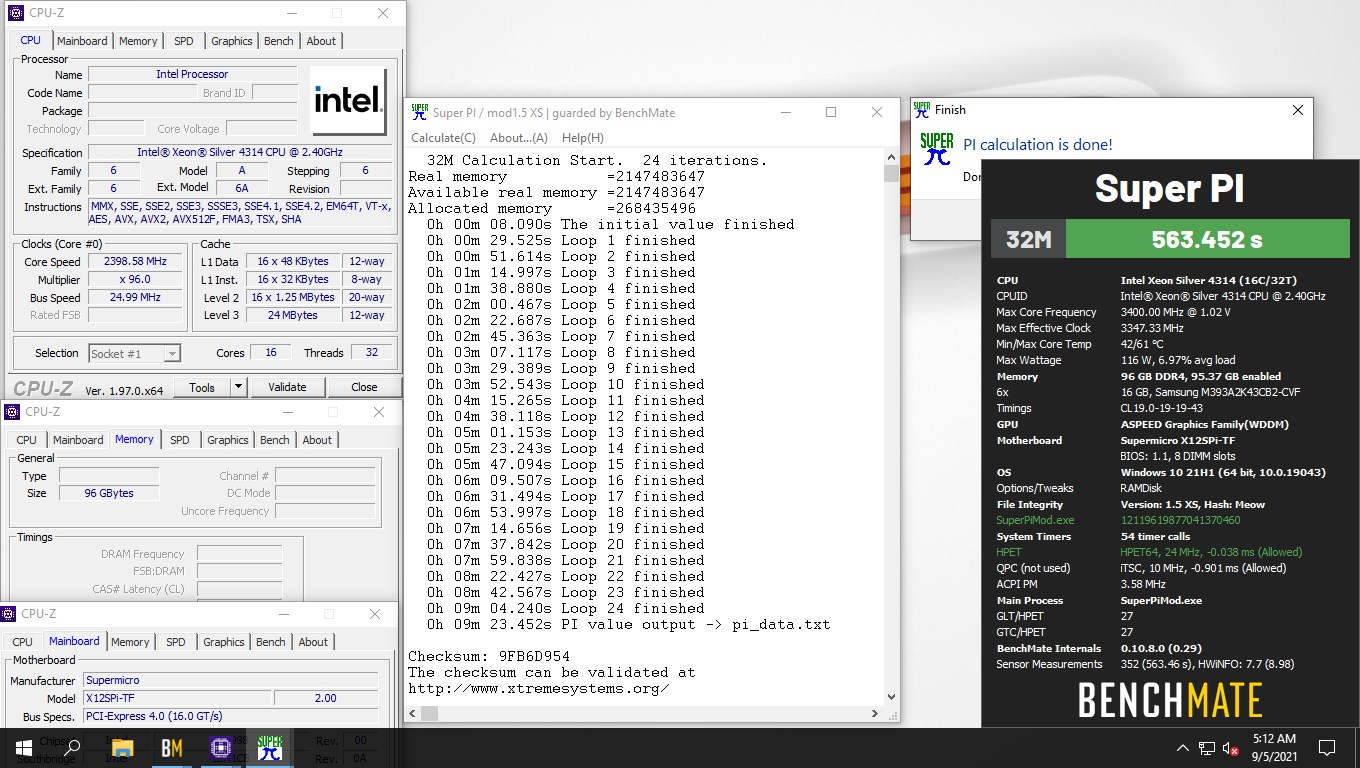1360x768 pixels.
Task: Click the Multiplier field x 96.0
Action: click(x=134, y=279)
